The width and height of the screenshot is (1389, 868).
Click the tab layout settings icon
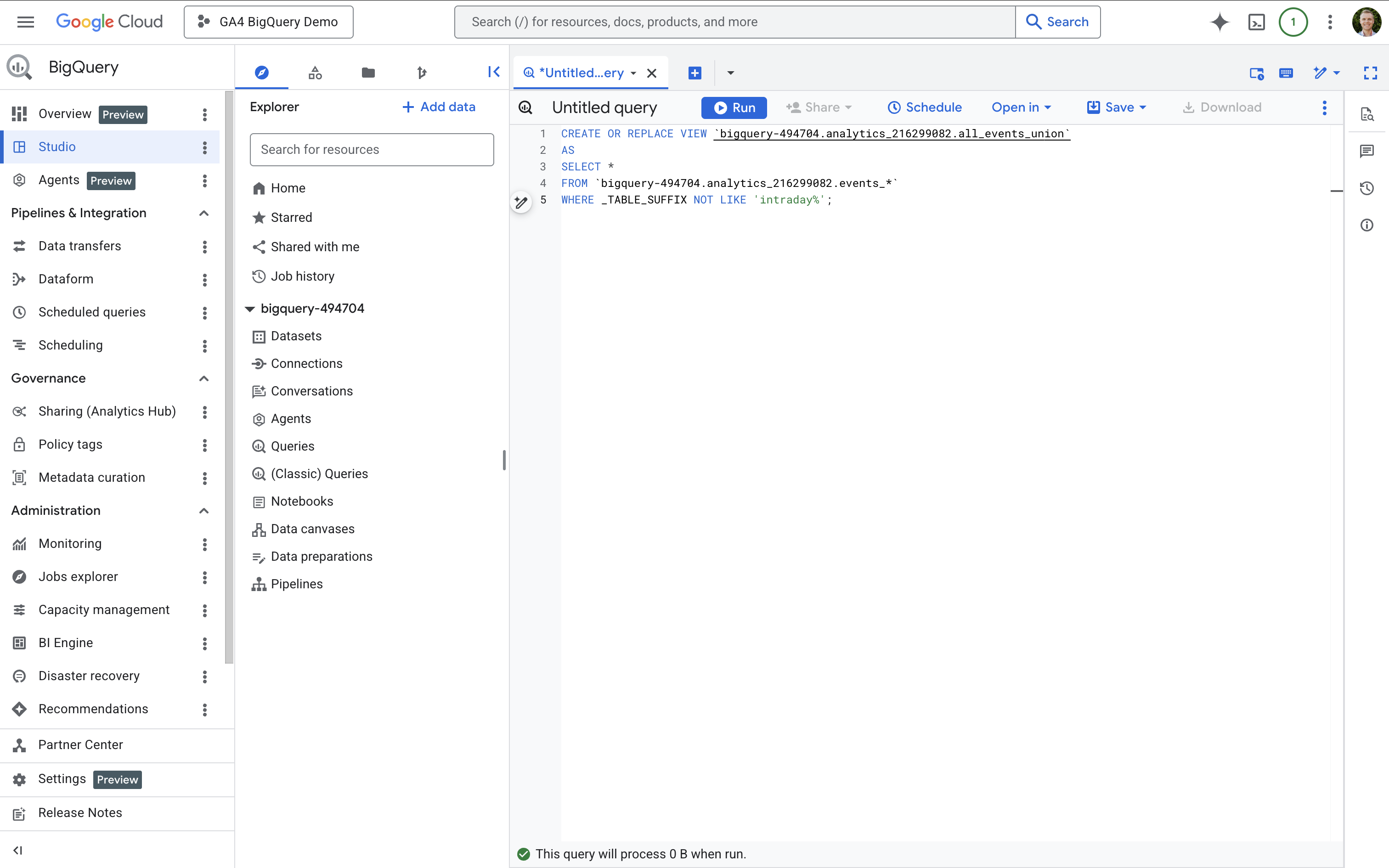coord(1256,73)
